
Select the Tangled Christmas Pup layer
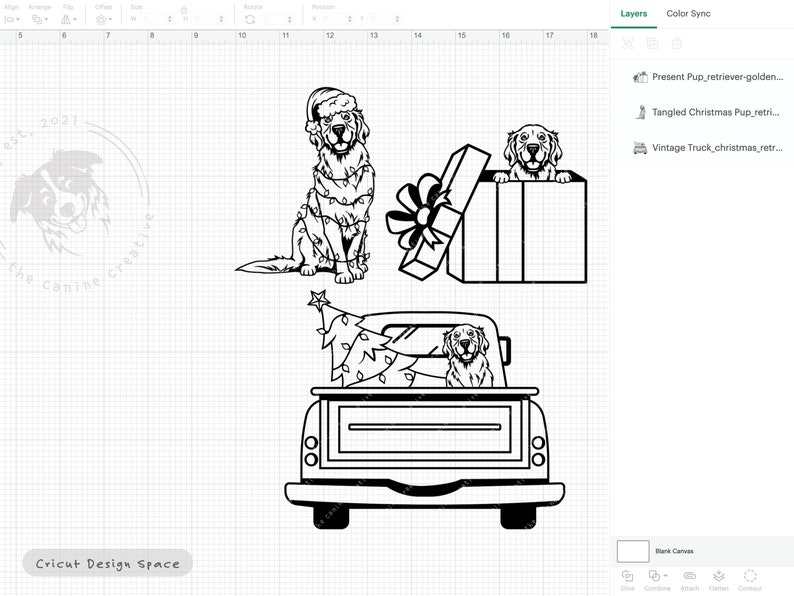(707, 112)
